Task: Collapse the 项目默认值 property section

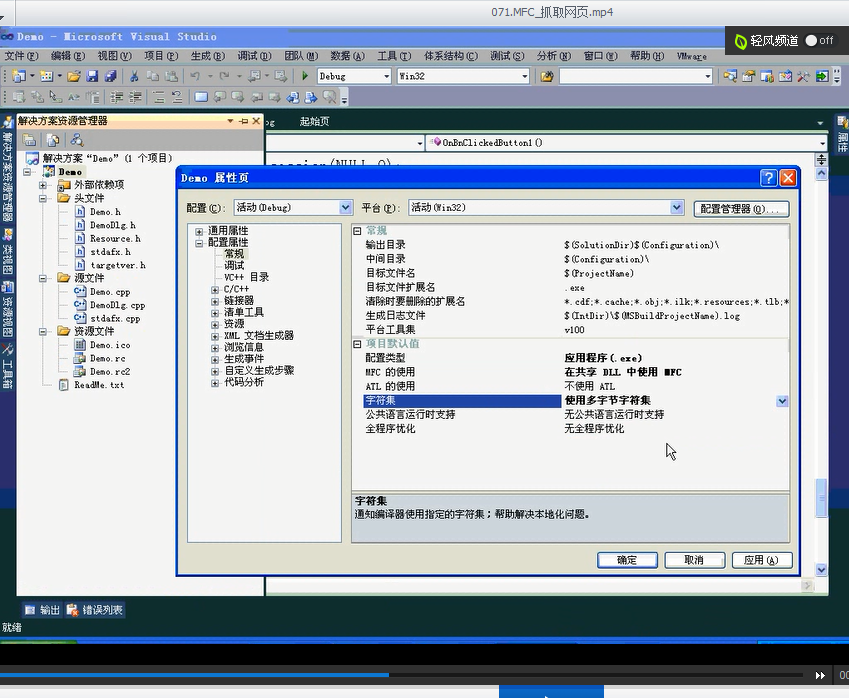Action: click(x=357, y=344)
